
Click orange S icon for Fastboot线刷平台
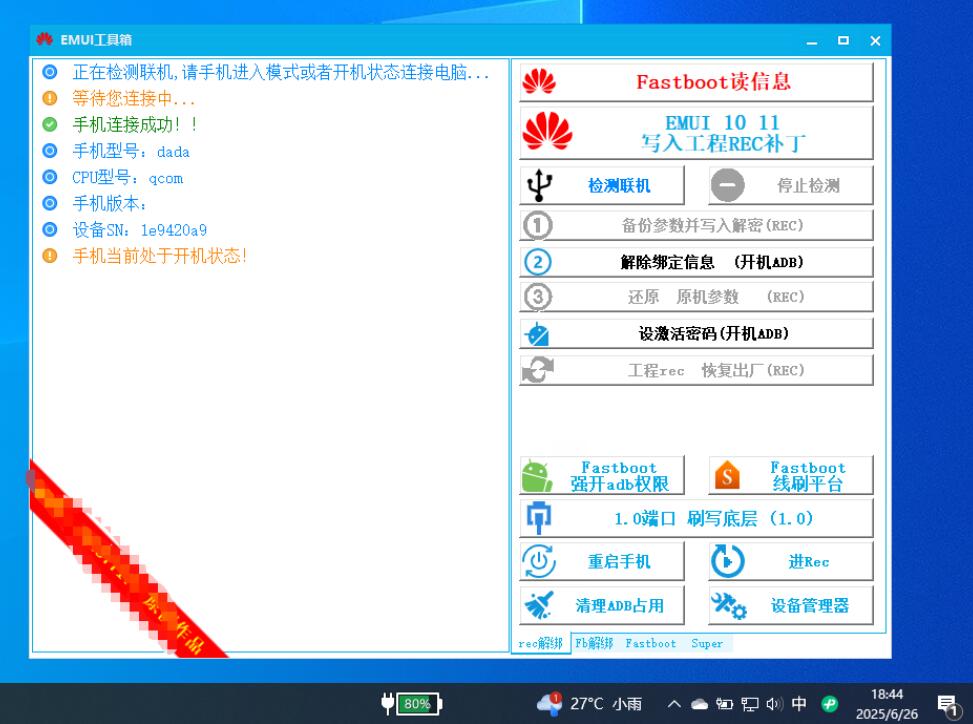click(727, 476)
